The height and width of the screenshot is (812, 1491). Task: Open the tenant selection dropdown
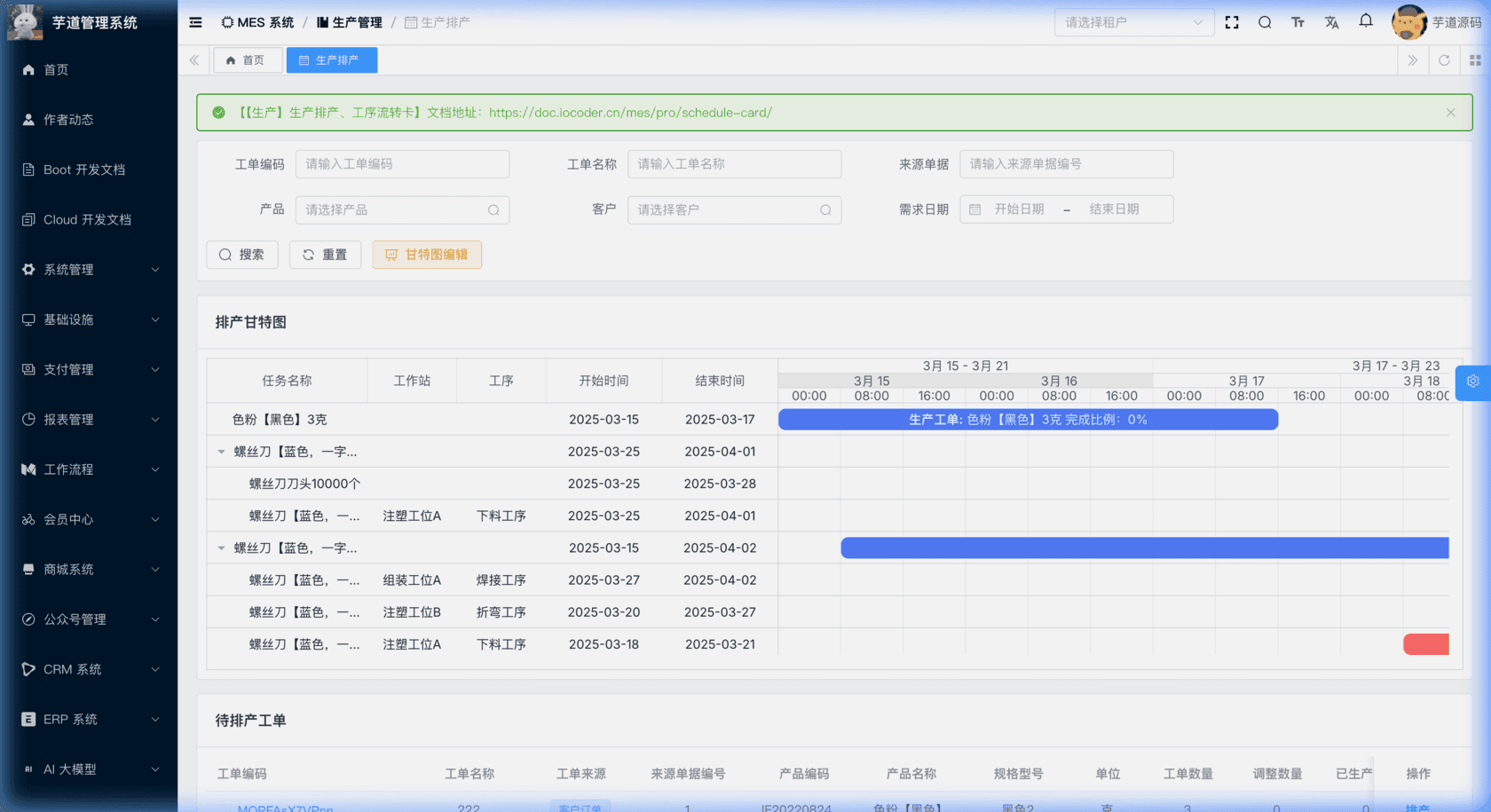(x=1133, y=22)
